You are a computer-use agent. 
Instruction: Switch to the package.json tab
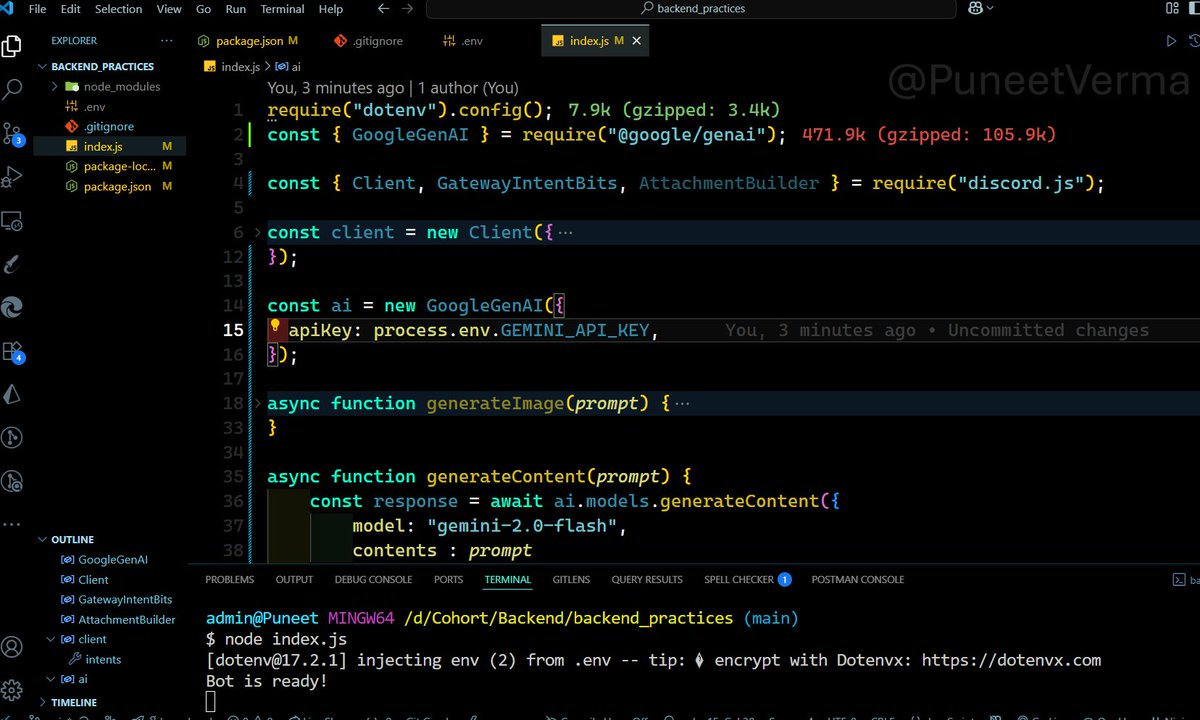(249, 41)
